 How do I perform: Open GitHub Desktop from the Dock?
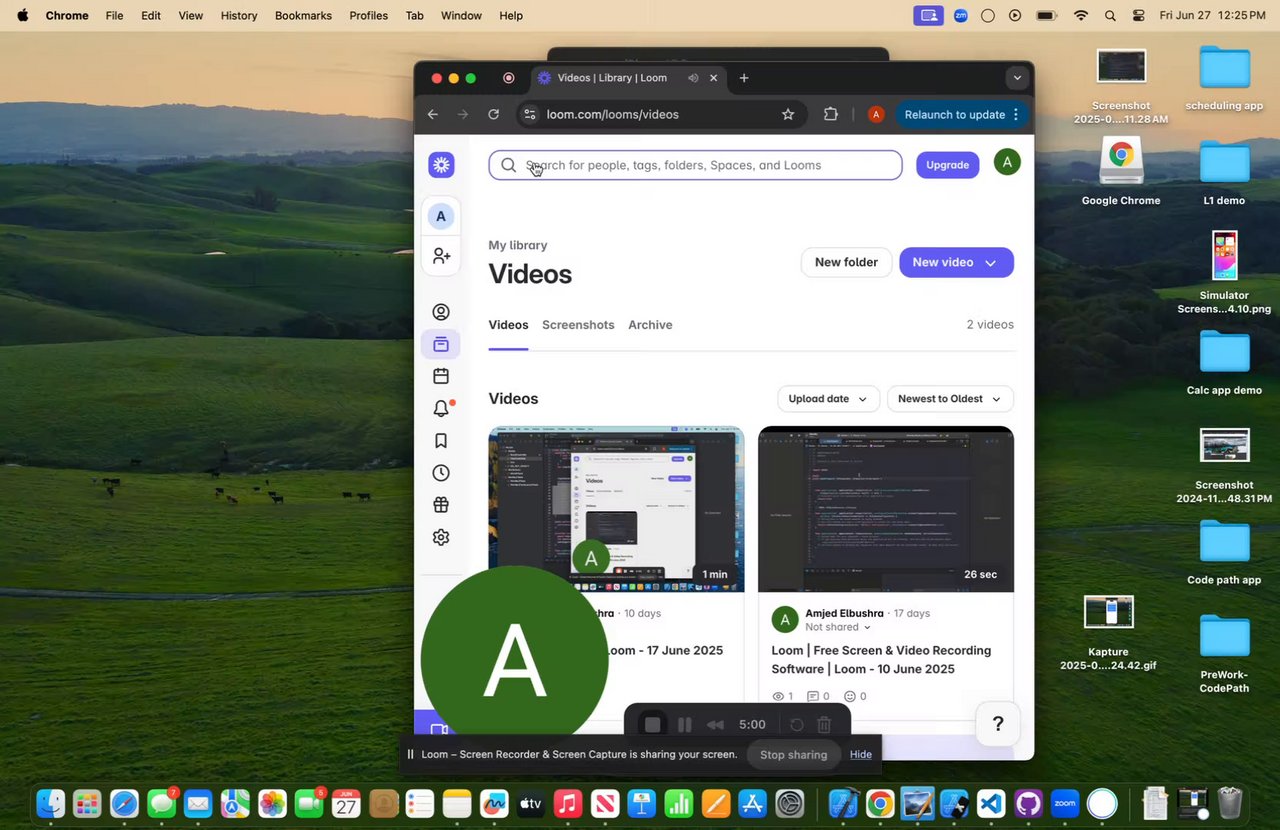click(1028, 802)
